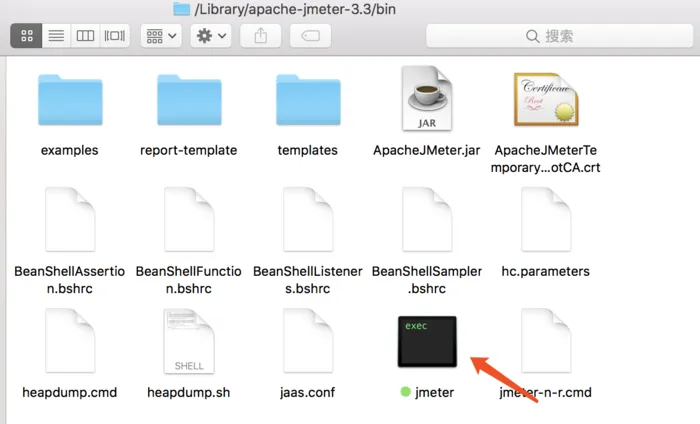700x424 pixels.
Task: Switch to cover flow view
Action: [115, 36]
